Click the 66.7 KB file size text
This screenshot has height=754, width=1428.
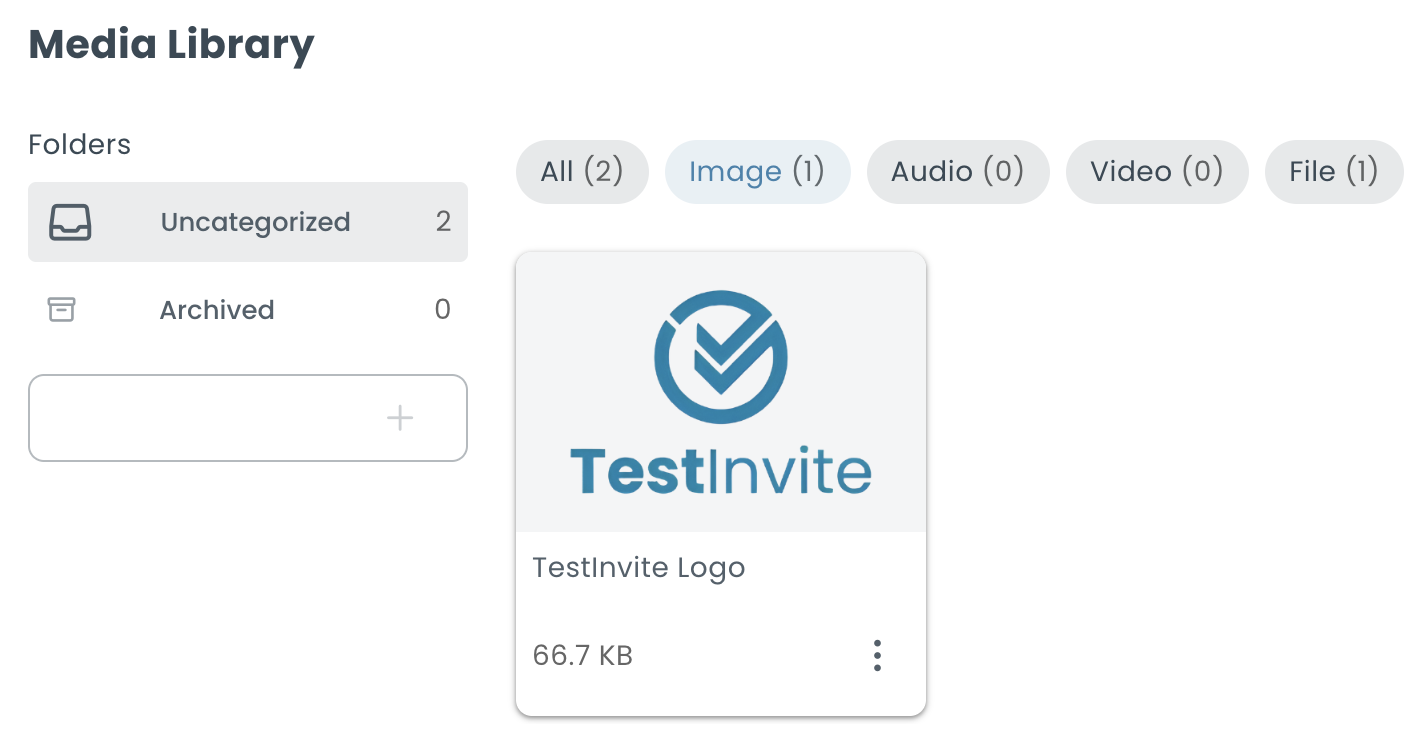[583, 656]
